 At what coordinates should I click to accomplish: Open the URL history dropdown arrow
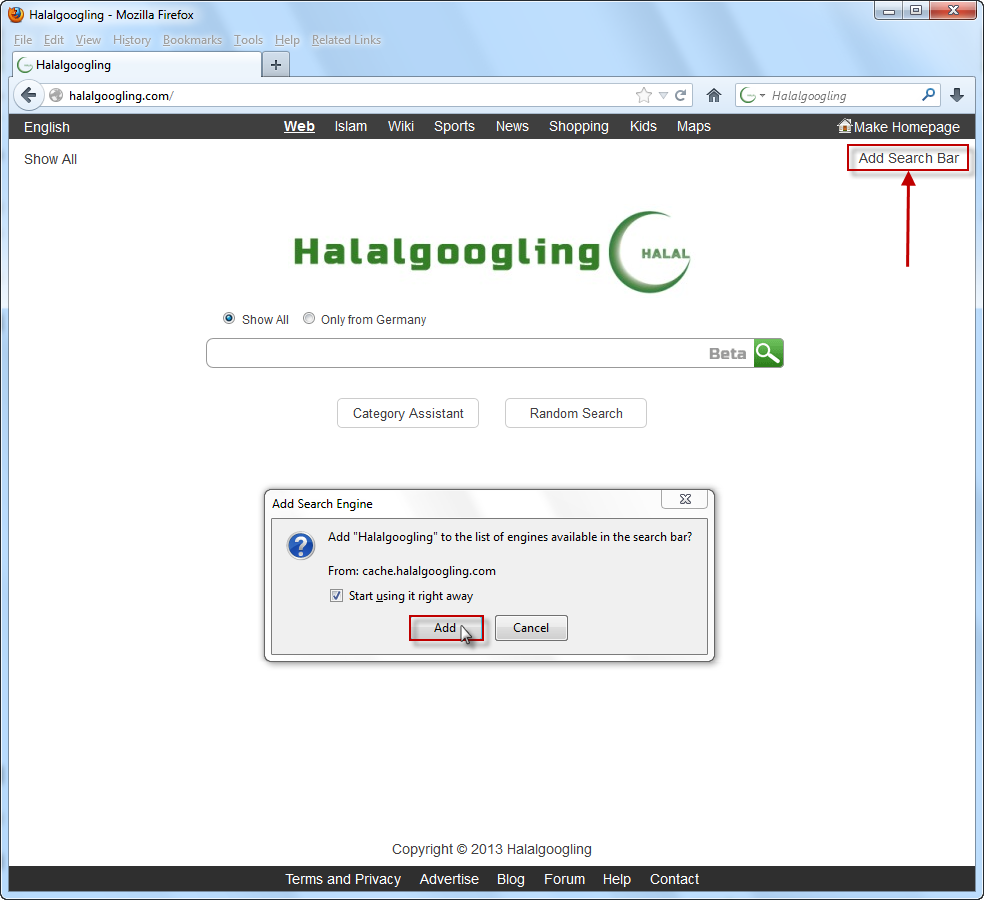(x=663, y=95)
